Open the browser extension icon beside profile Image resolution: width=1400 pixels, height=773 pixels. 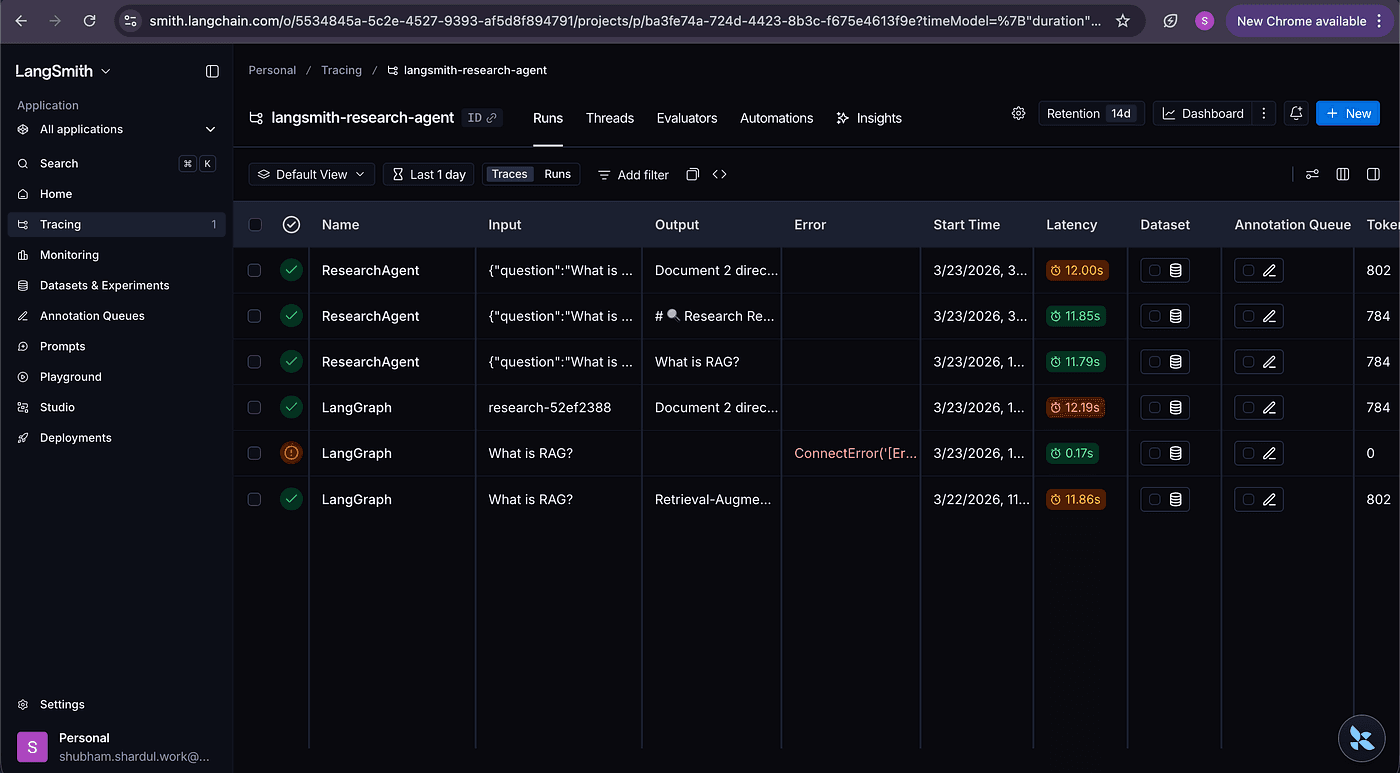[1171, 20]
